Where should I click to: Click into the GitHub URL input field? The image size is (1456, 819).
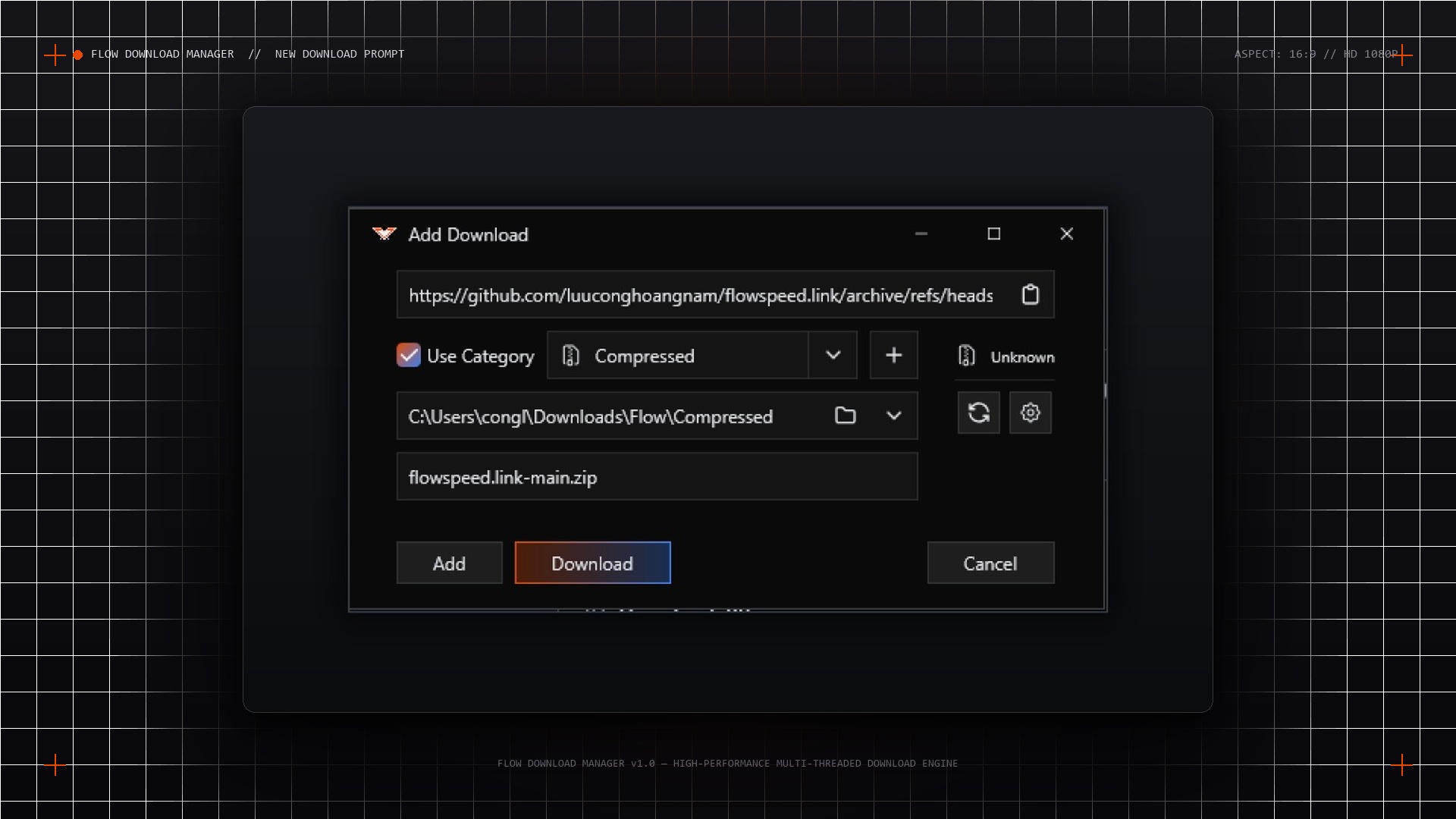click(725, 294)
